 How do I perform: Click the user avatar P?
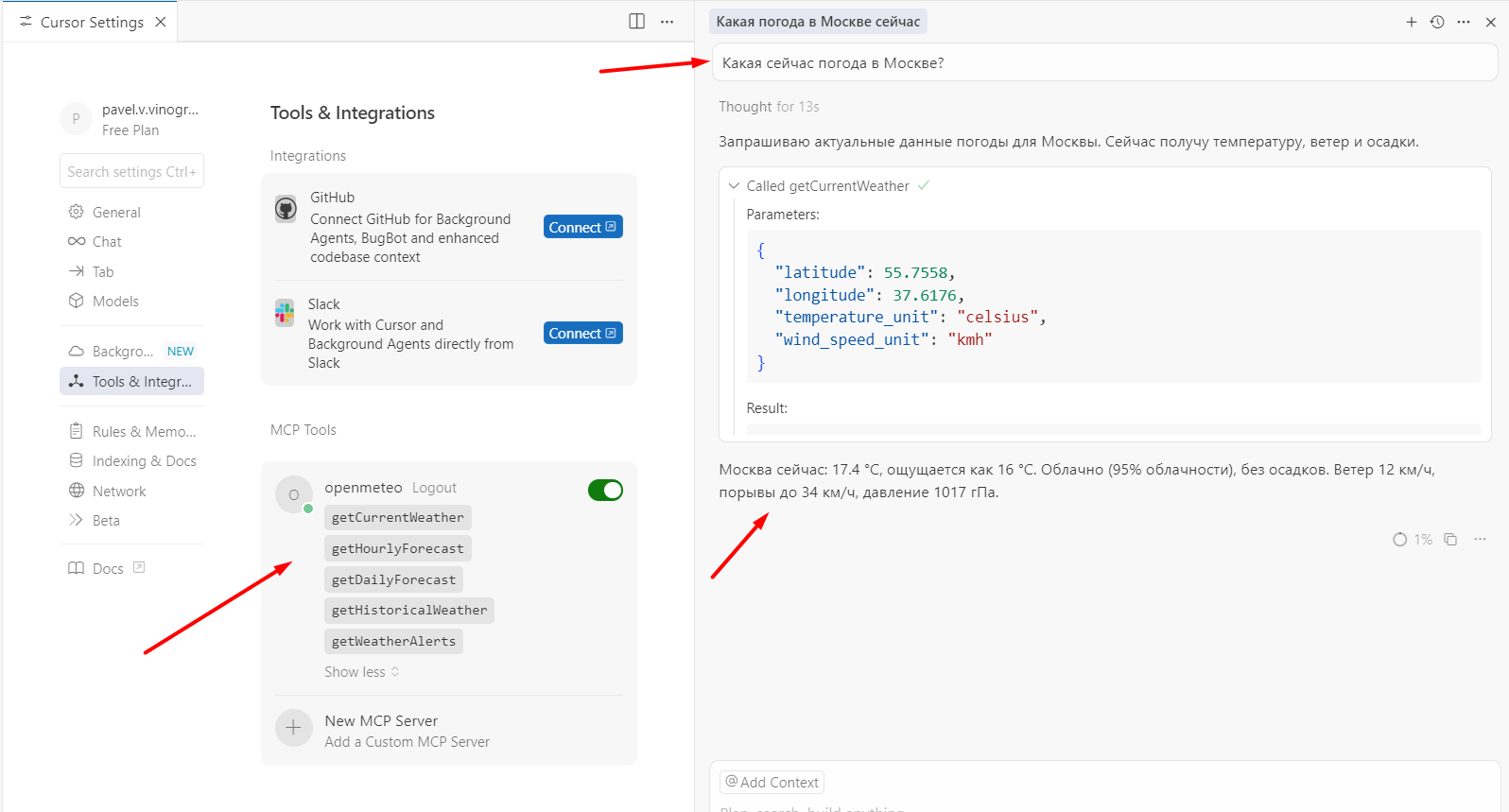point(77,119)
